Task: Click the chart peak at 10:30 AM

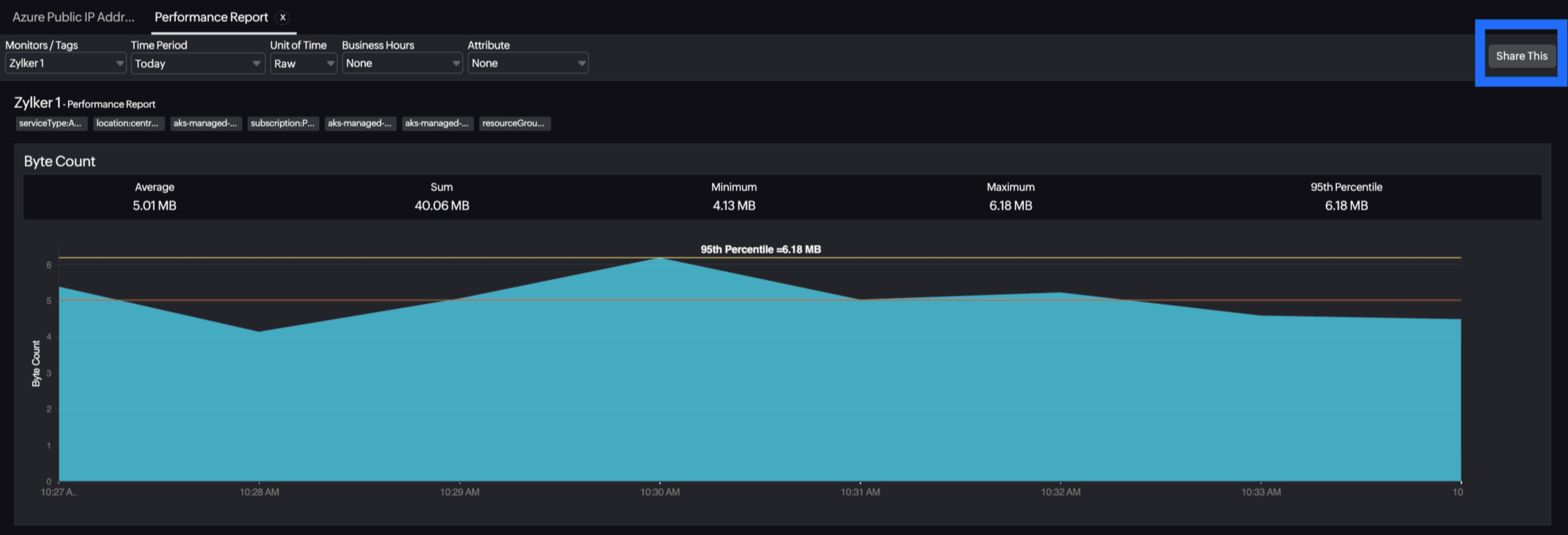Action: coord(660,259)
